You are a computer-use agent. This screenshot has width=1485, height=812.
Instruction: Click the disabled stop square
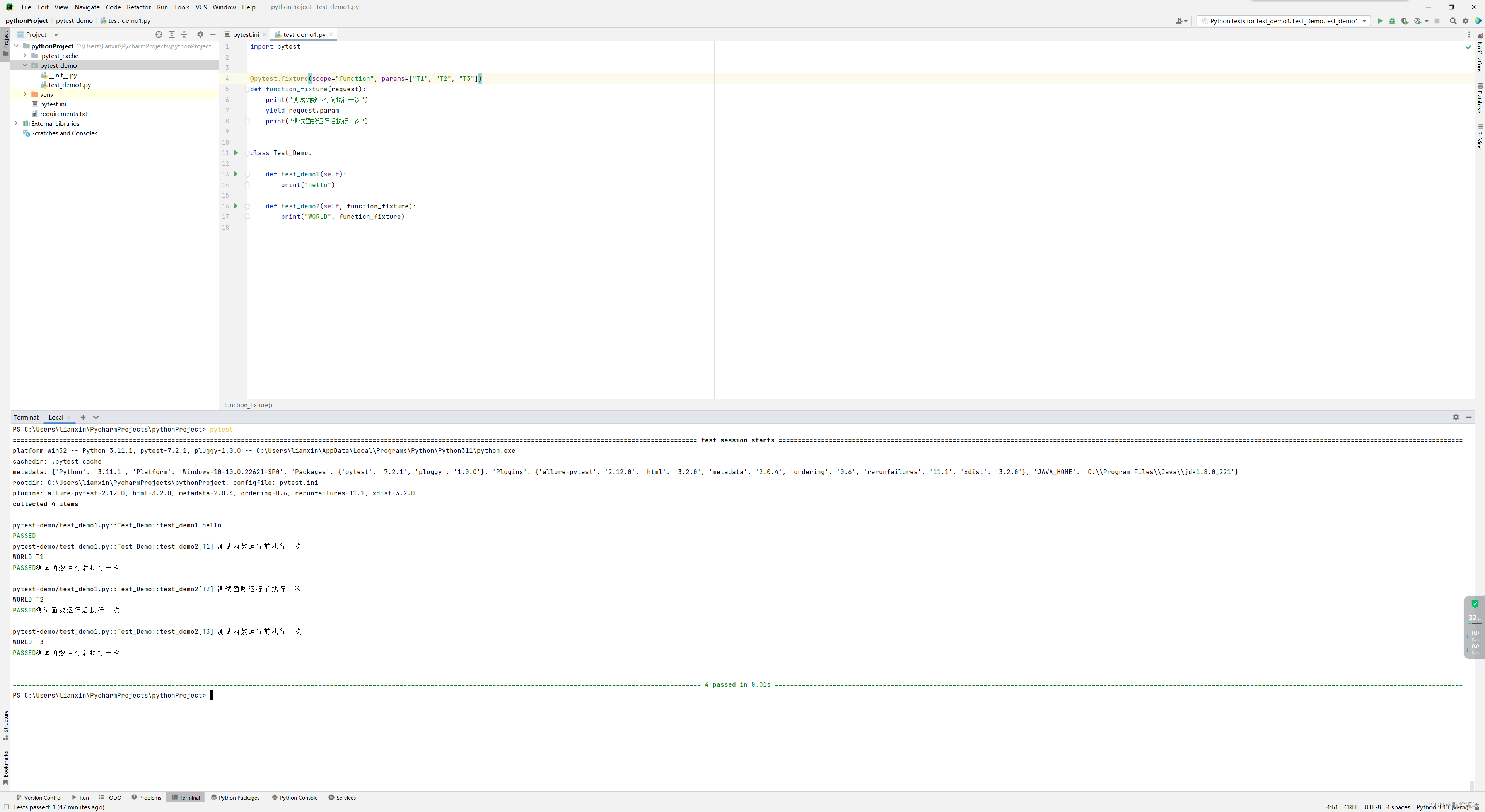[1437, 21]
